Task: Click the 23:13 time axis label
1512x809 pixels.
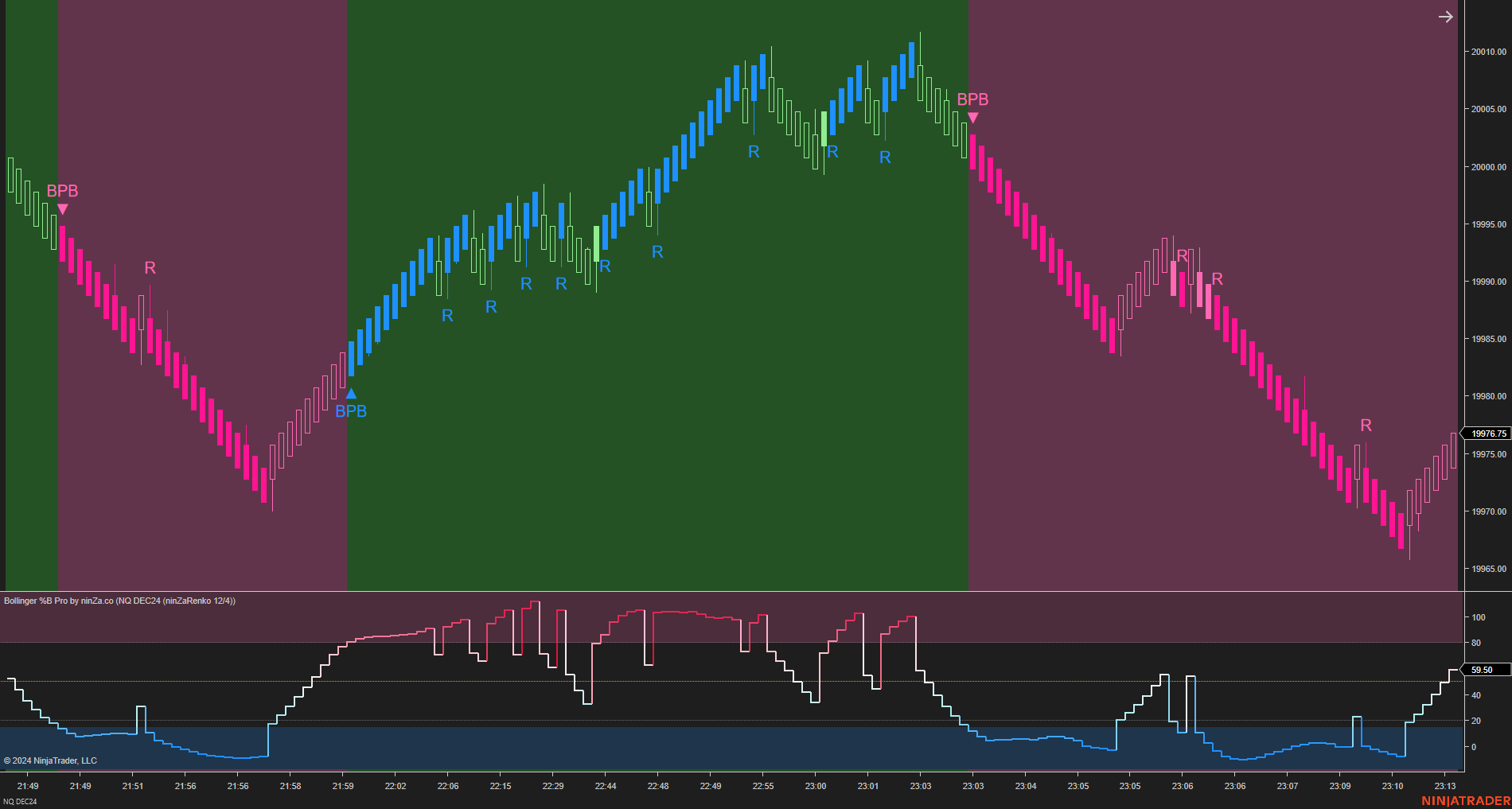Action: pyautogui.click(x=1445, y=786)
